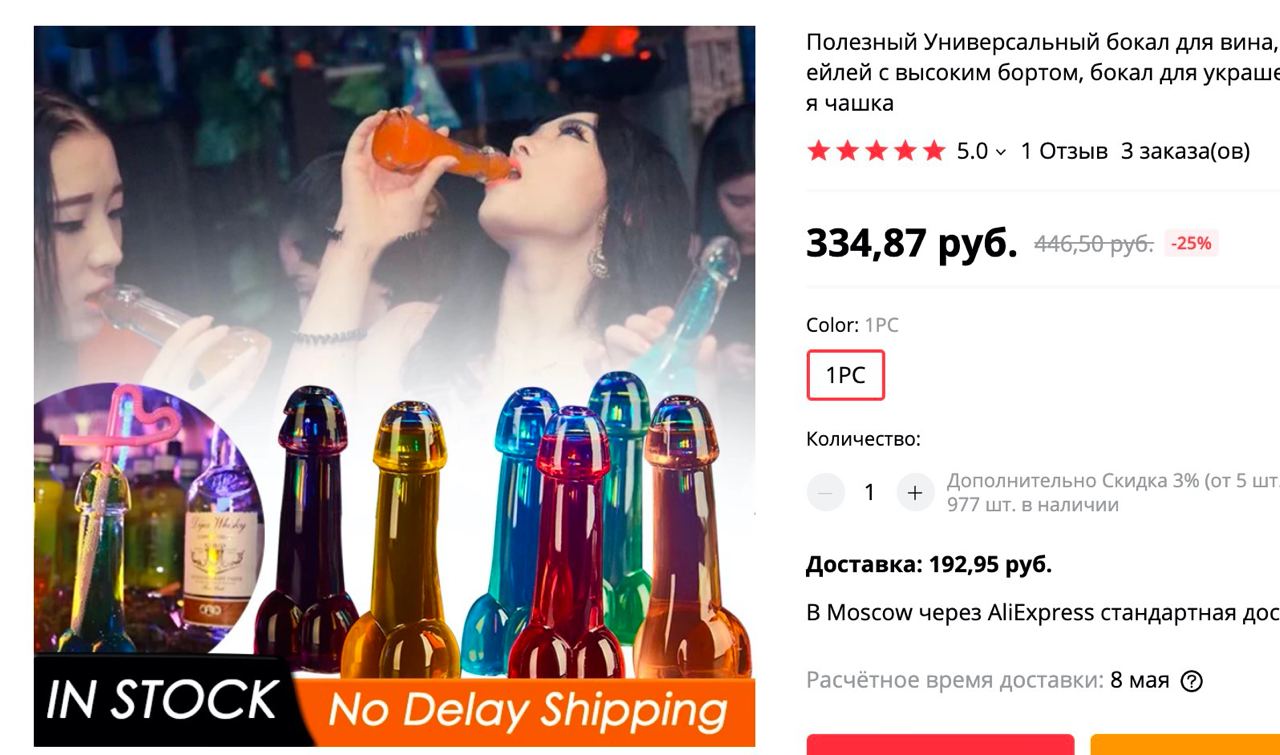Click the product title text
Viewport: 1280px width, 755px height.
(1043, 72)
